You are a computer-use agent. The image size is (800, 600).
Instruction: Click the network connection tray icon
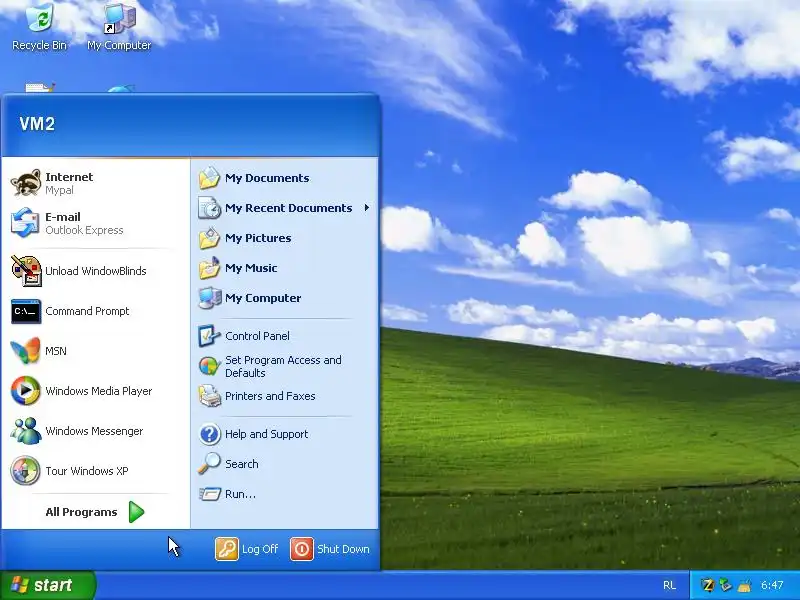(x=725, y=585)
